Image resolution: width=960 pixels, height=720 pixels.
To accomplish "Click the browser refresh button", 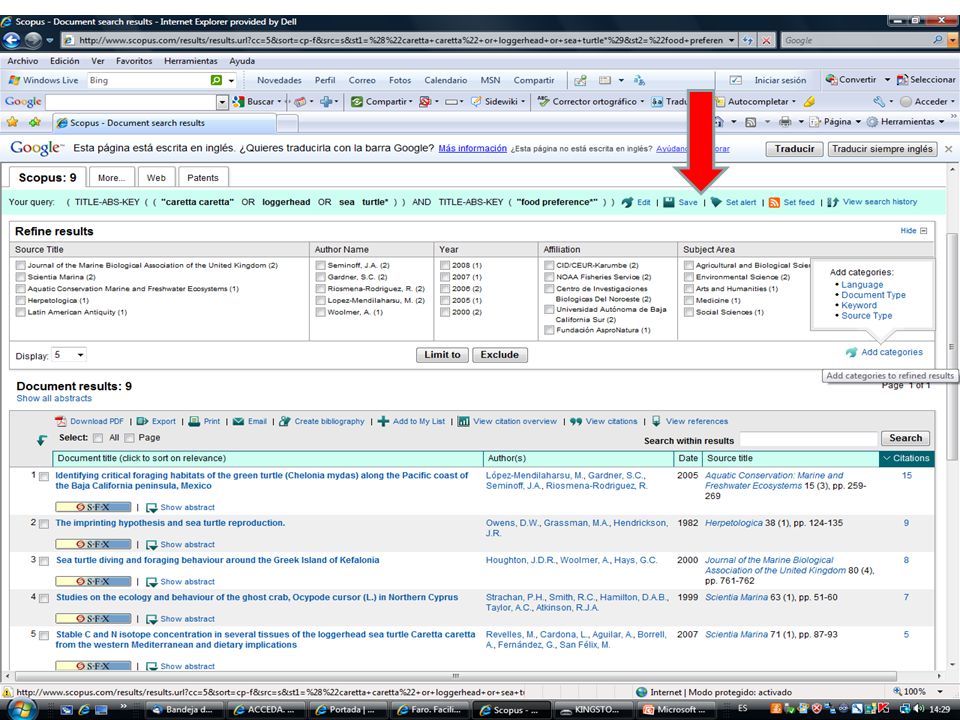I will click(x=748, y=40).
